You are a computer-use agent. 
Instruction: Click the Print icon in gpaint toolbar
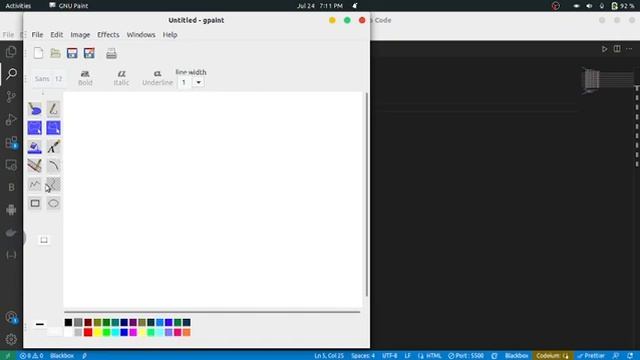point(111,53)
